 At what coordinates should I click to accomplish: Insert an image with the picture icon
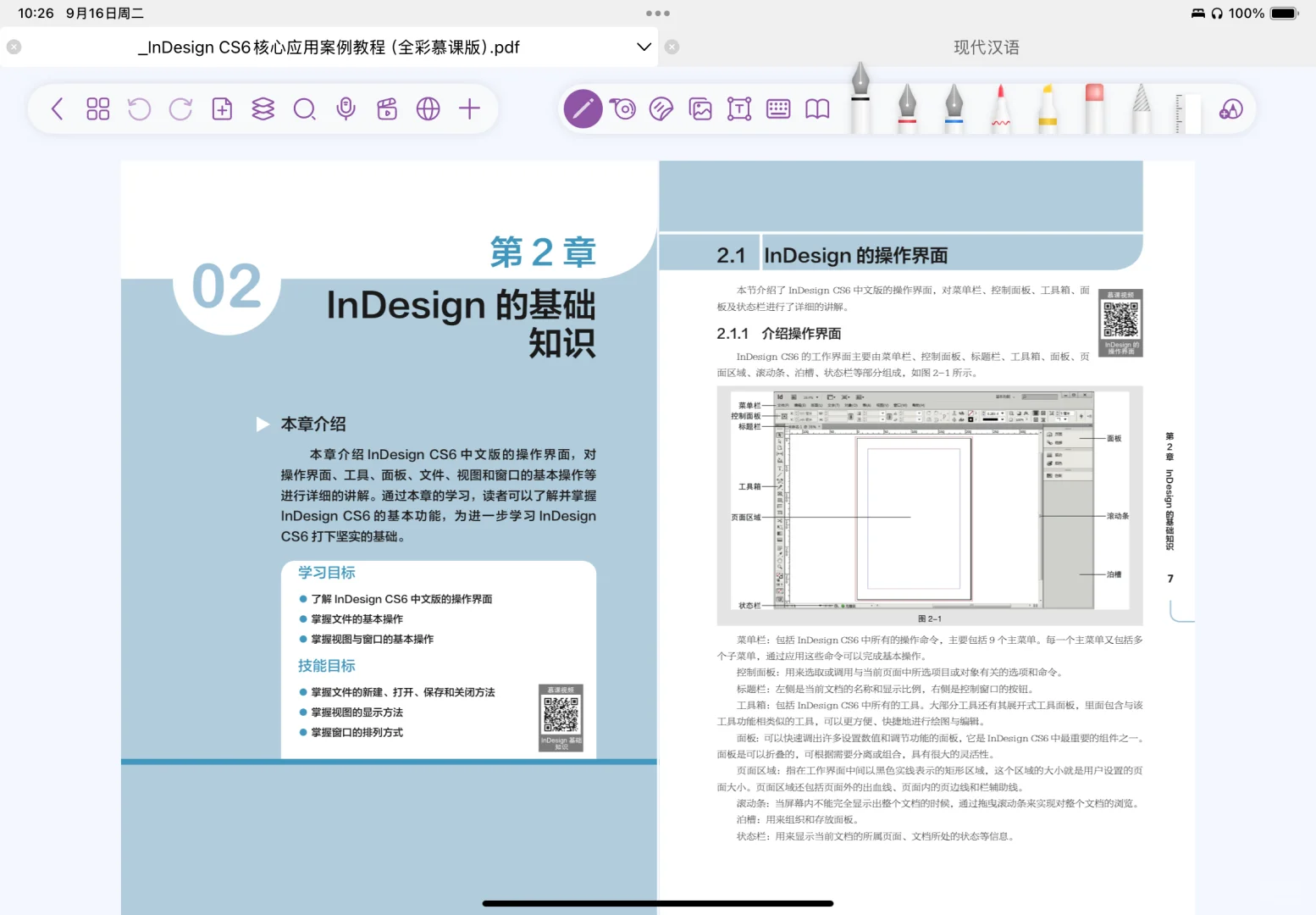(x=700, y=108)
